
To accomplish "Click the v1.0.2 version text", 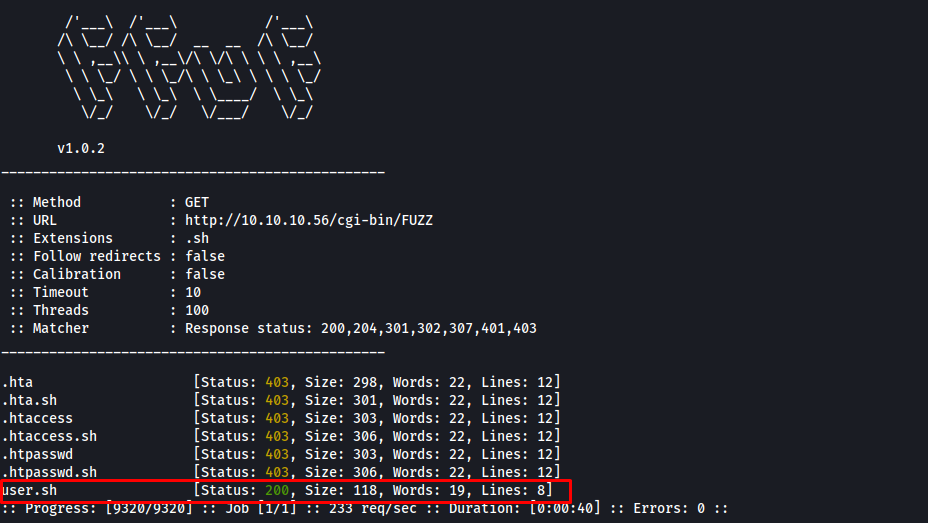I will [81, 148].
